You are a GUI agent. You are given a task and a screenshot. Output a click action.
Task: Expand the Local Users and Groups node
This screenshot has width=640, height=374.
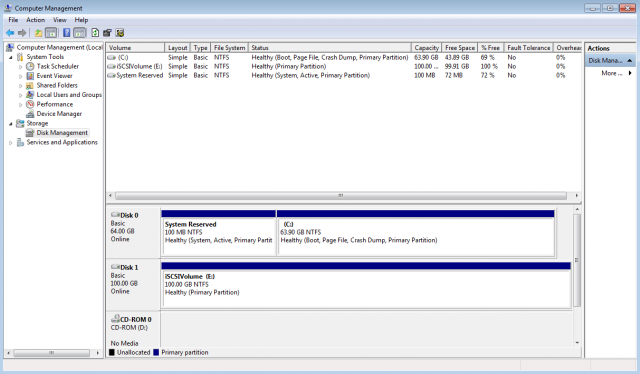coord(20,95)
